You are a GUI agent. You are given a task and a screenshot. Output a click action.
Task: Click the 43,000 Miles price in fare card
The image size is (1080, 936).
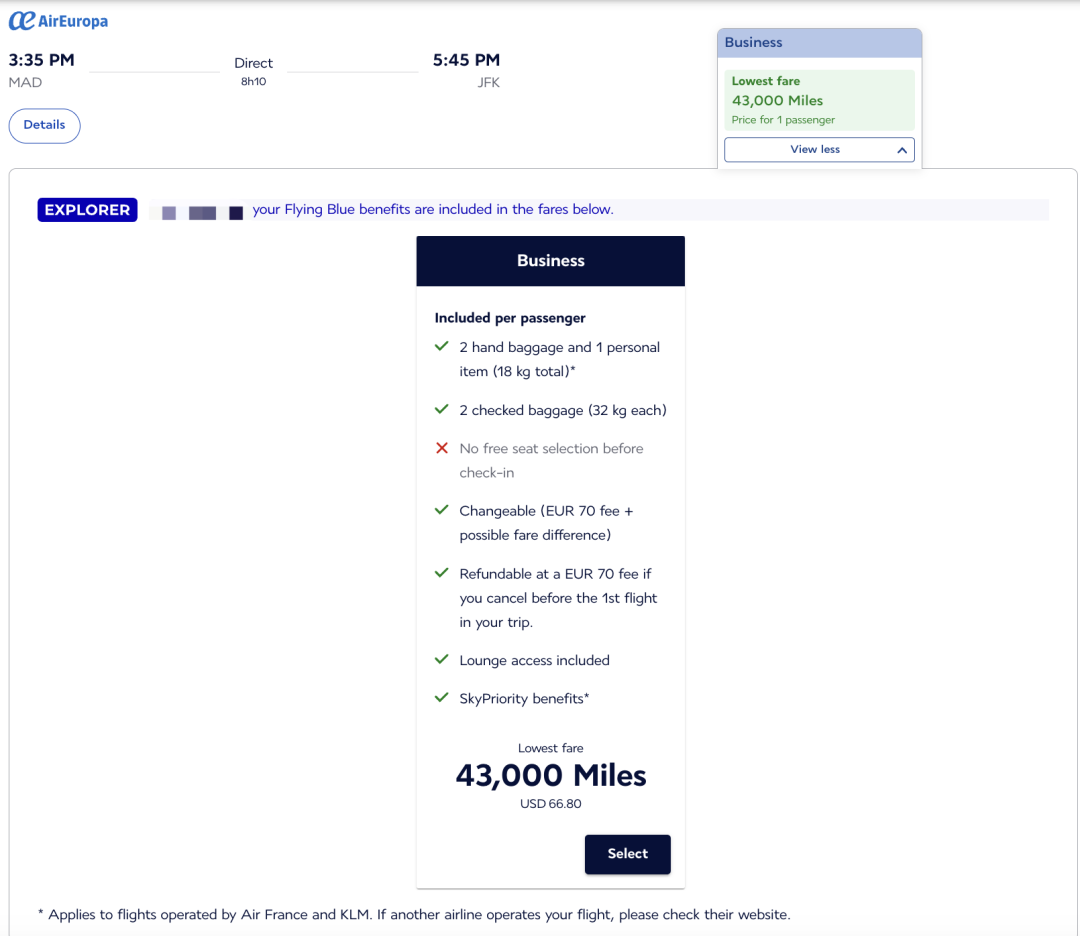click(x=550, y=776)
